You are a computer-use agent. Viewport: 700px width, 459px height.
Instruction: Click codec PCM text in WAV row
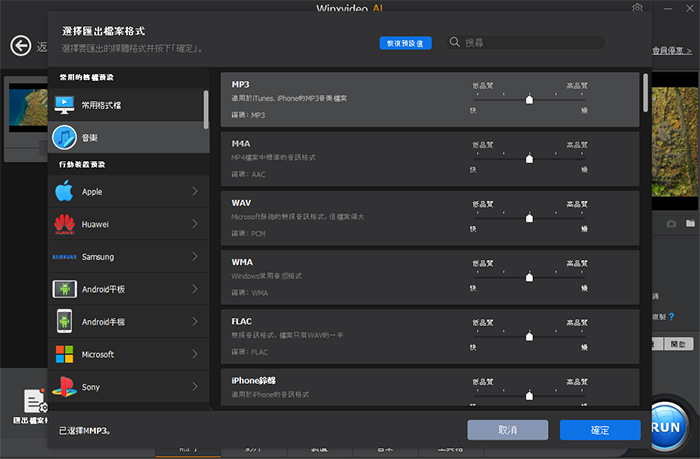248,234
